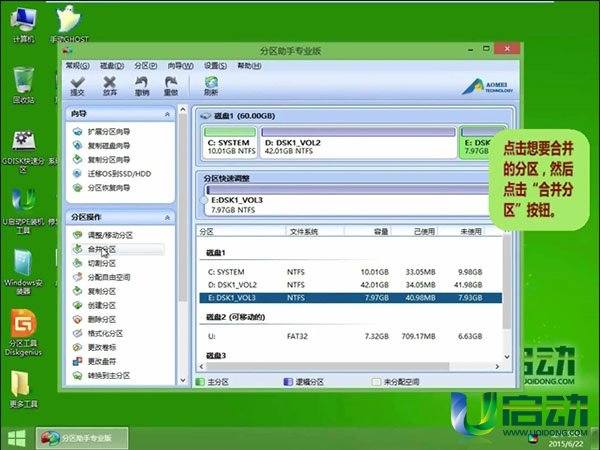Select the E: DSK1_VOL3 row in list
This screenshot has width=600, height=450.
(351, 298)
